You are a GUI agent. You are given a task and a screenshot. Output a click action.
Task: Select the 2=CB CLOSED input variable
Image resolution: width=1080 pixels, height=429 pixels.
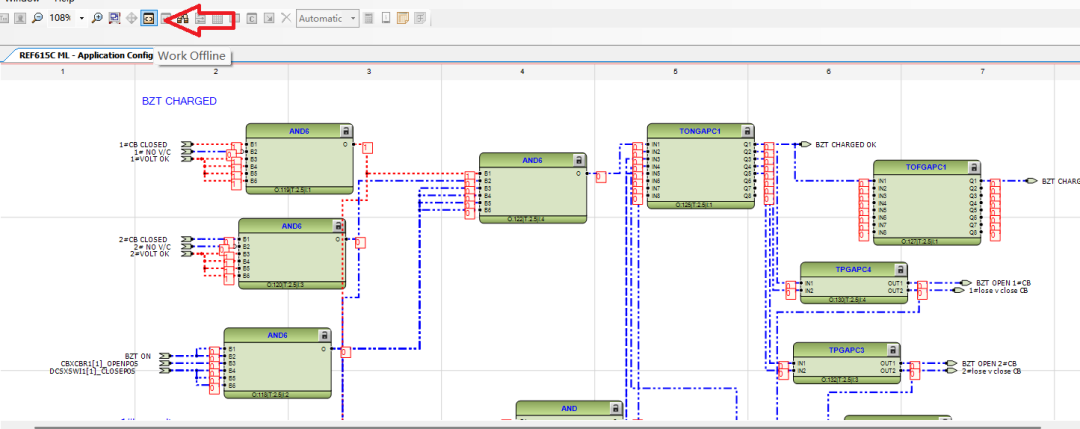click(143, 240)
